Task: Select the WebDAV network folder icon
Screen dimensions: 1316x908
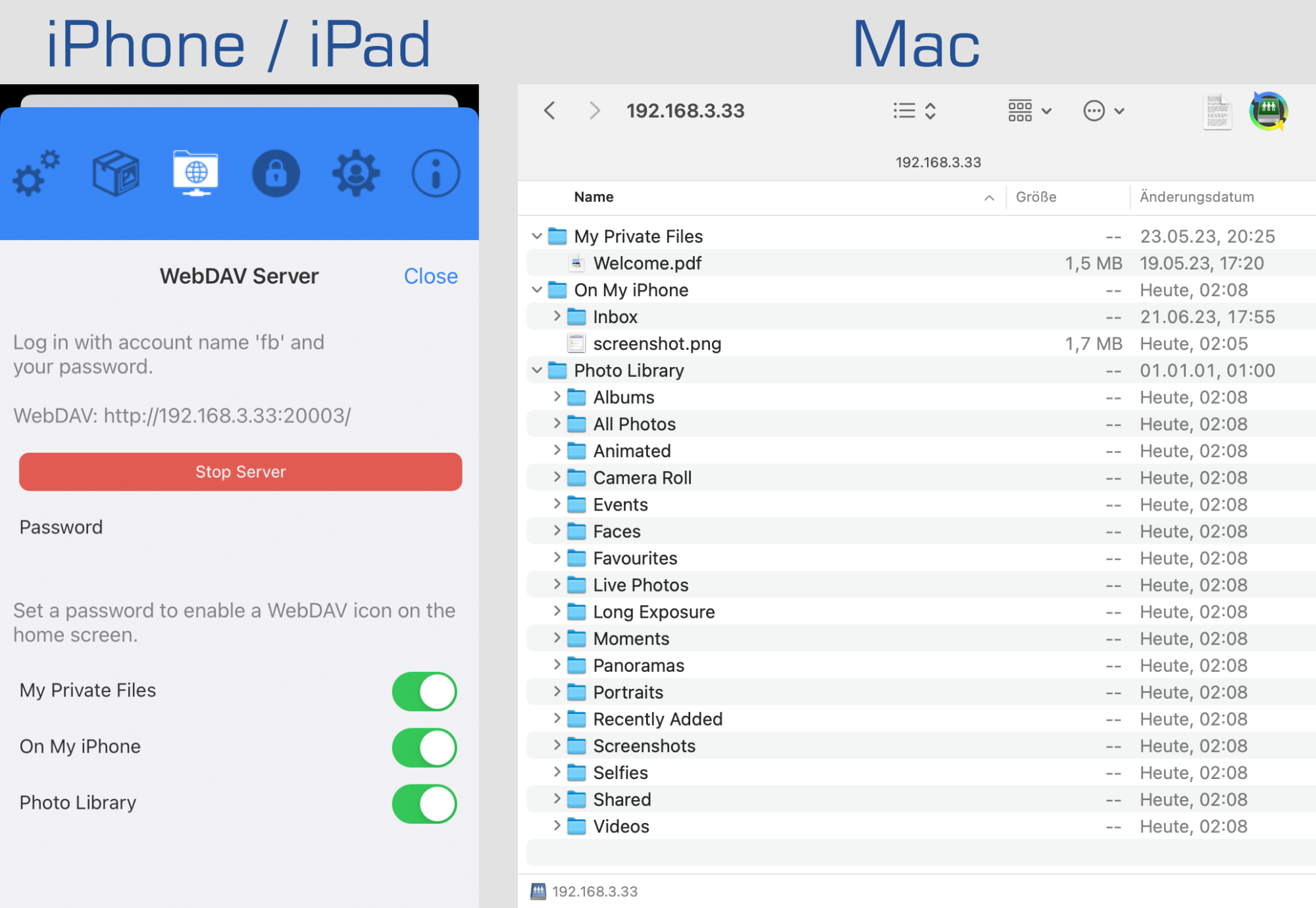Action: pyautogui.click(x=195, y=174)
